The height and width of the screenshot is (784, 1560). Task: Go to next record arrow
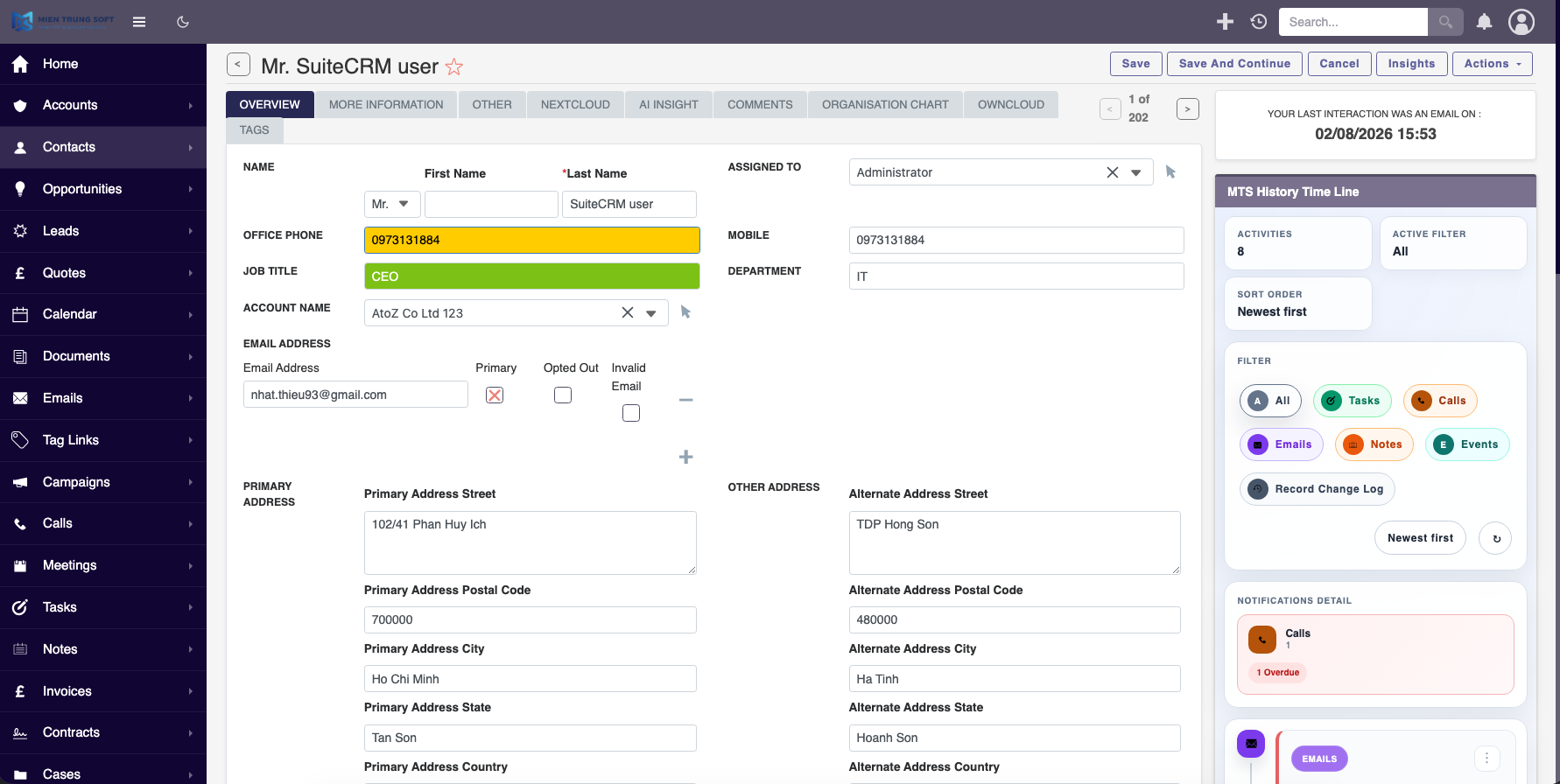point(1188,109)
